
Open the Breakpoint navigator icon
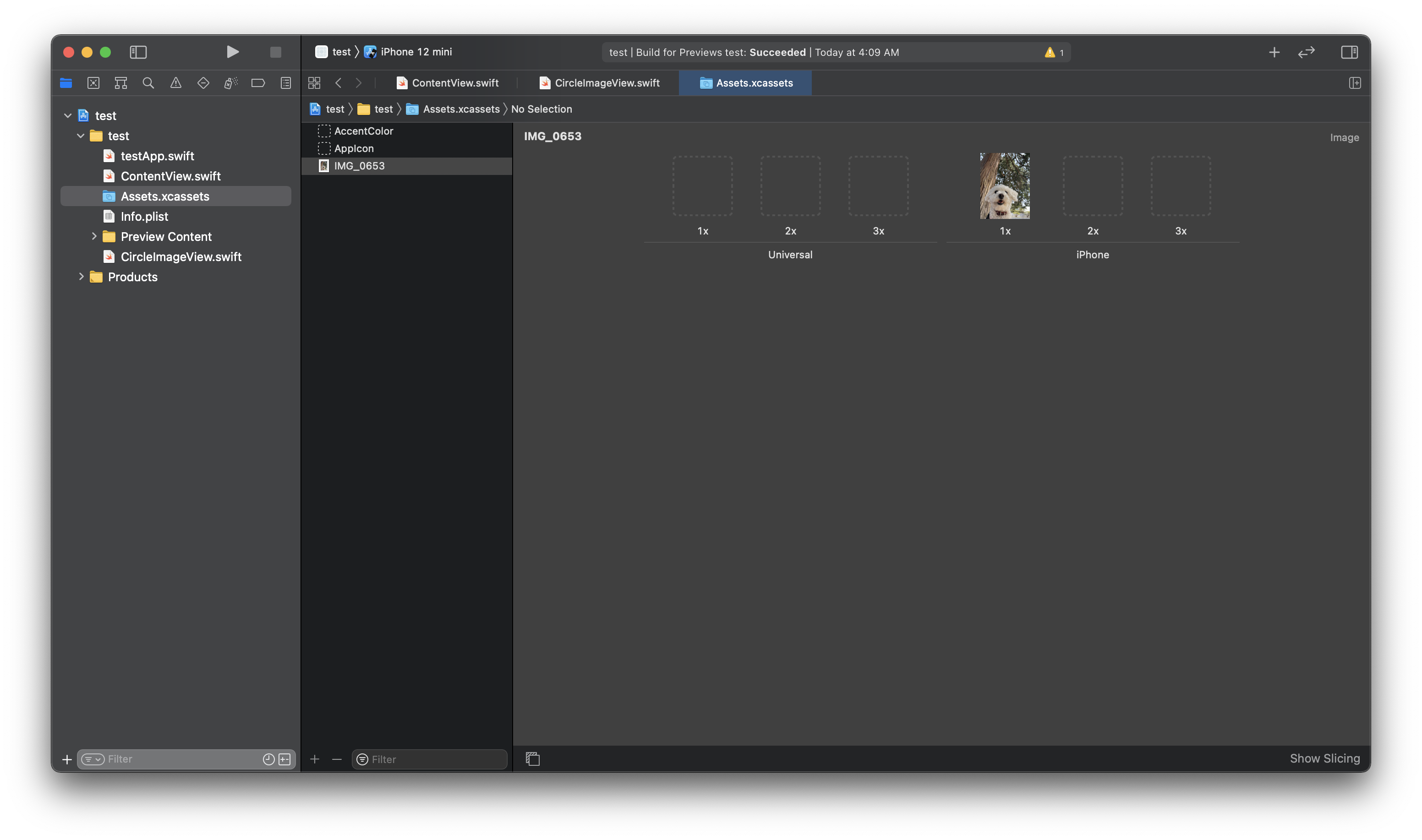tap(258, 83)
